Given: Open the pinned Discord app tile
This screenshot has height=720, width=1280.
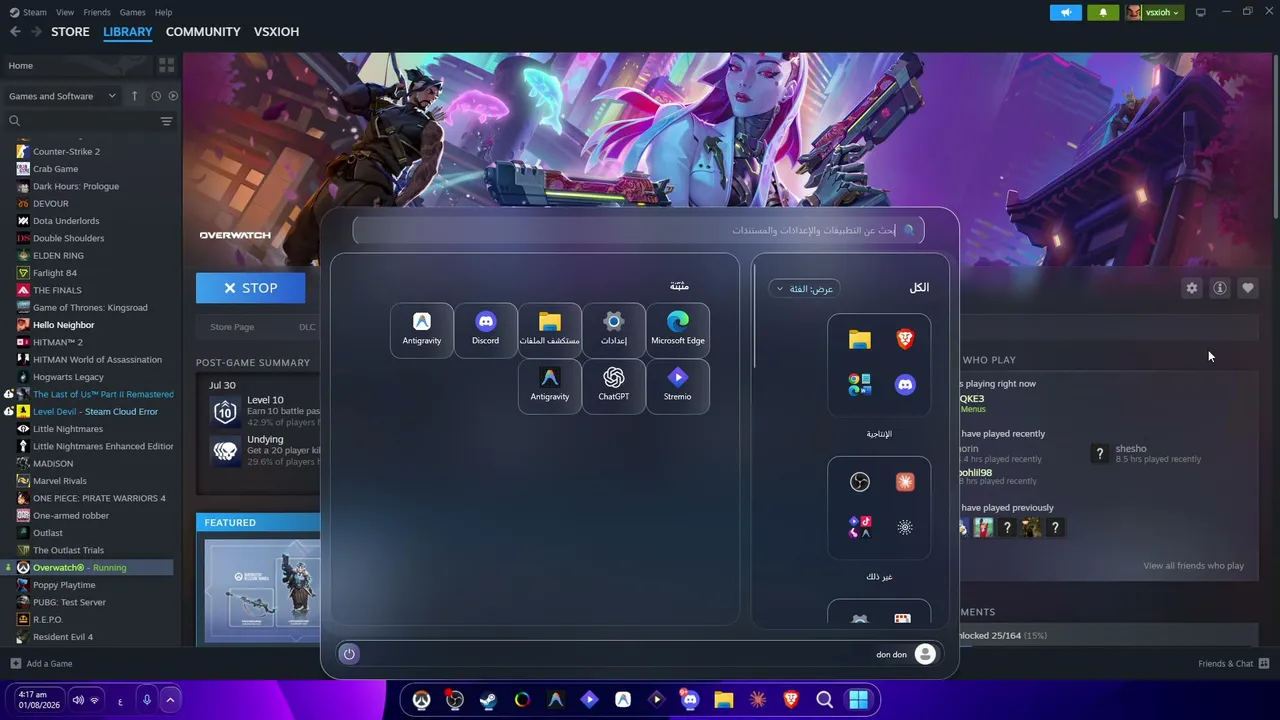Looking at the screenshot, I should click(485, 330).
